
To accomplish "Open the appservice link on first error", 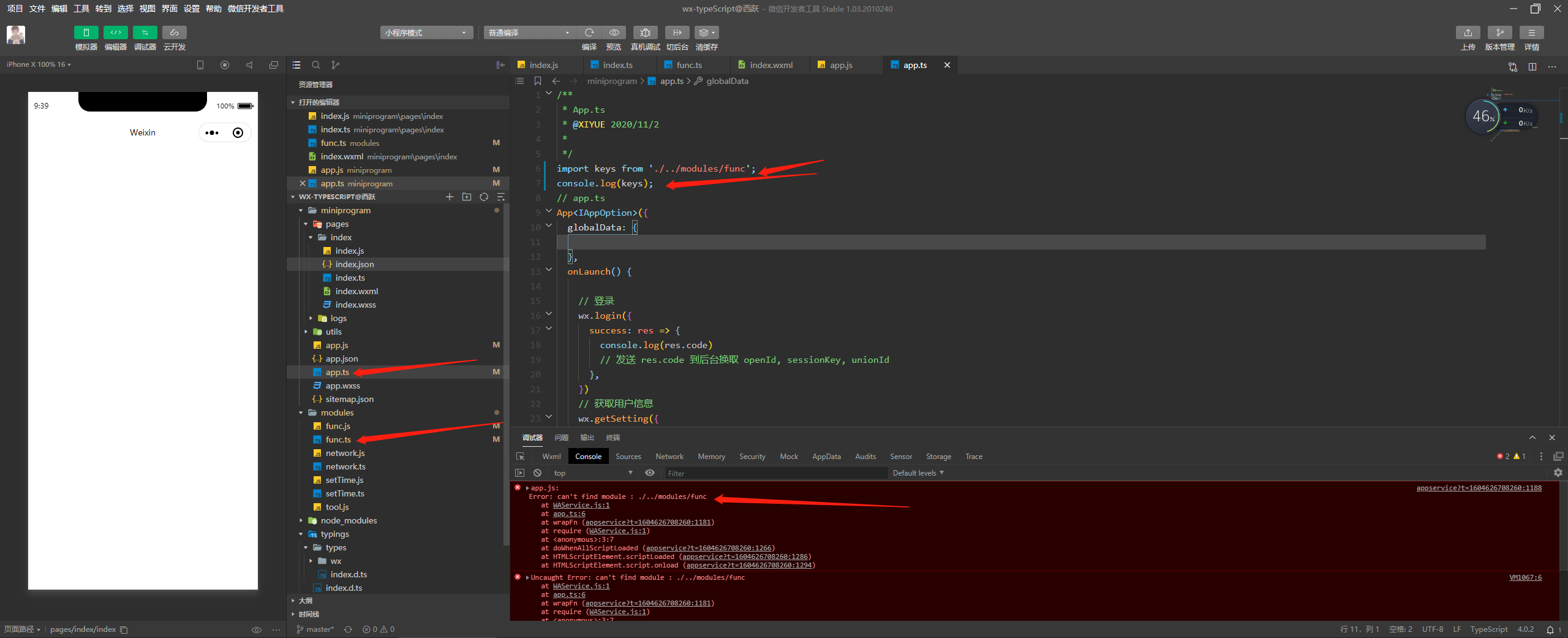I will click(x=1479, y=488).
